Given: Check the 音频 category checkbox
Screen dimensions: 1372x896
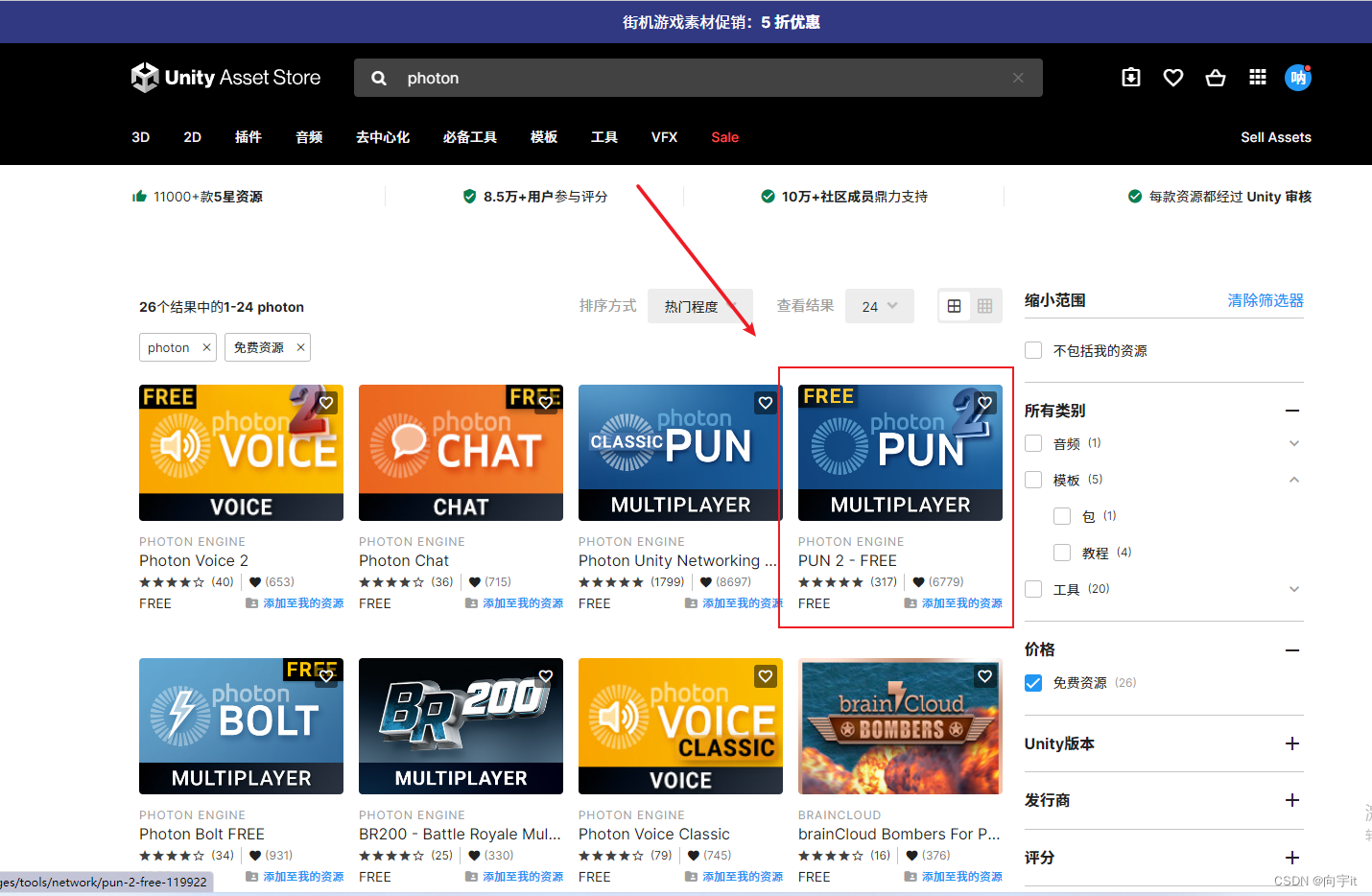Looking at the screenshot, I should (x=1033, y=443).
